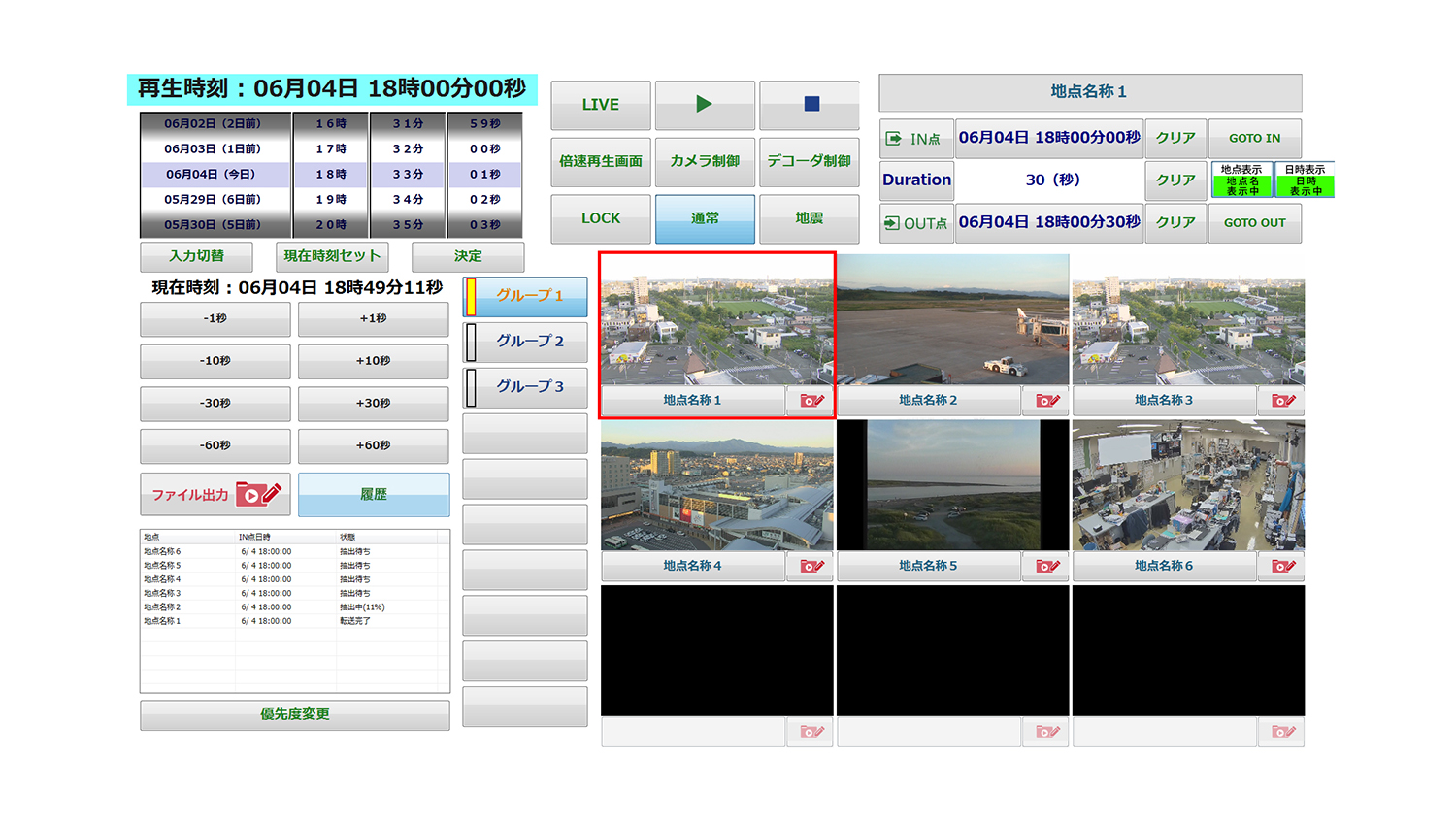The width and height of the screenshot is (1456, 819).
Task: Choose minute ３２分 in time picker
Action: coord(408,149)
